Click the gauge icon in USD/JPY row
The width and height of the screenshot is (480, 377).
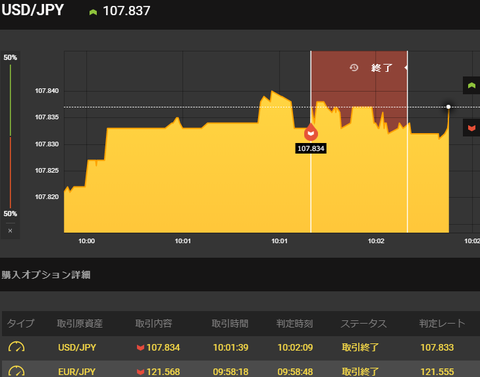pyautogui.click(x=16, y=347)
